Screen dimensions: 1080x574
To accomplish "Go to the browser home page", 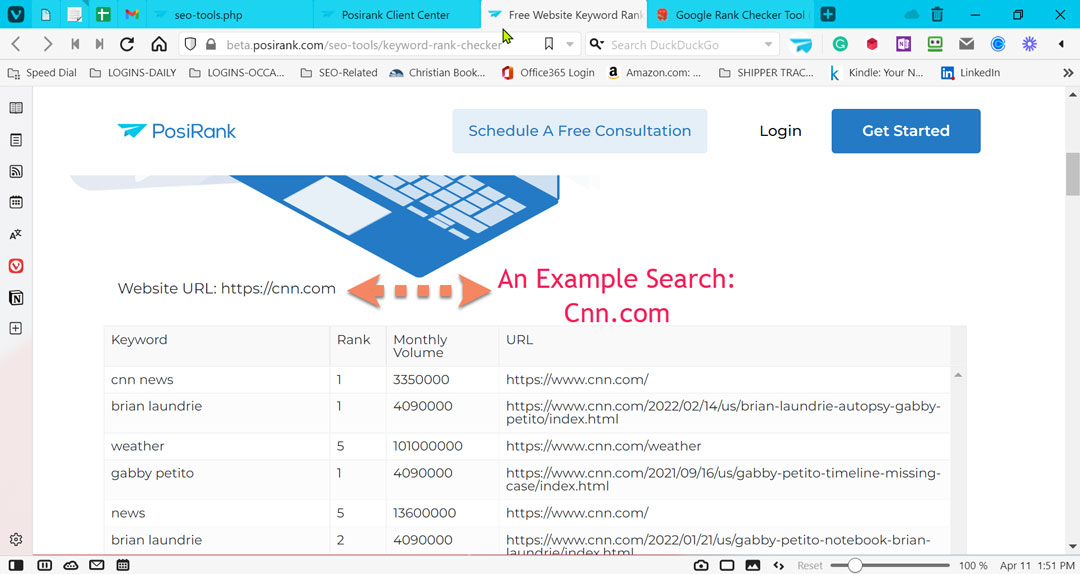I will (x=159, y=44).
